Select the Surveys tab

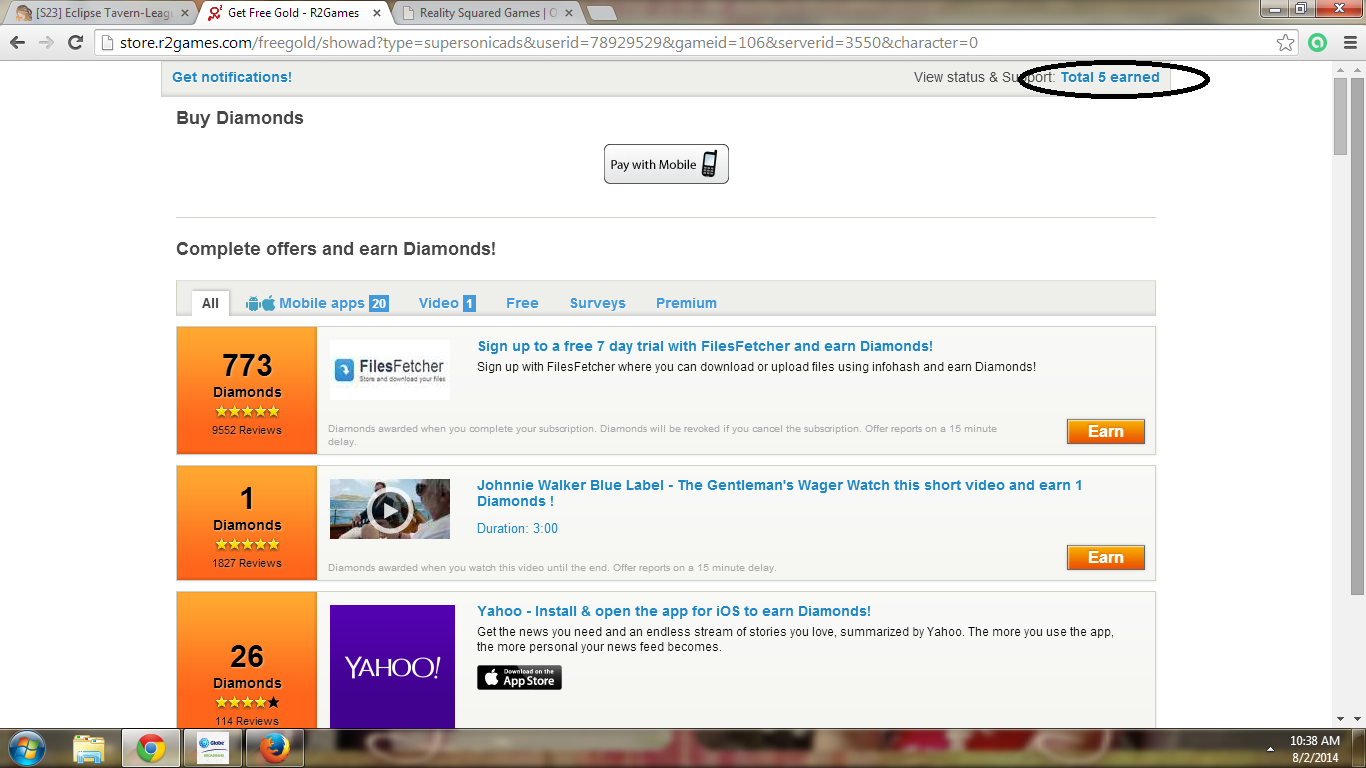[x=597, y=303]
